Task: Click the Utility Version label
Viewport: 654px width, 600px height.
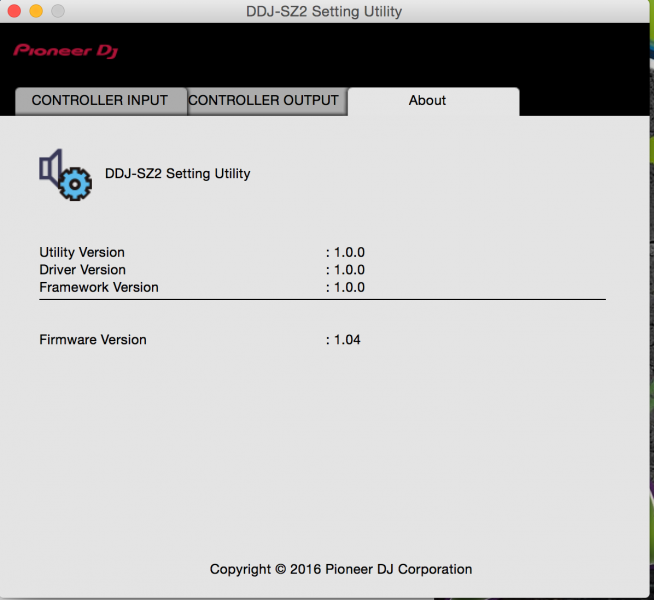Action: coord(82,252)
